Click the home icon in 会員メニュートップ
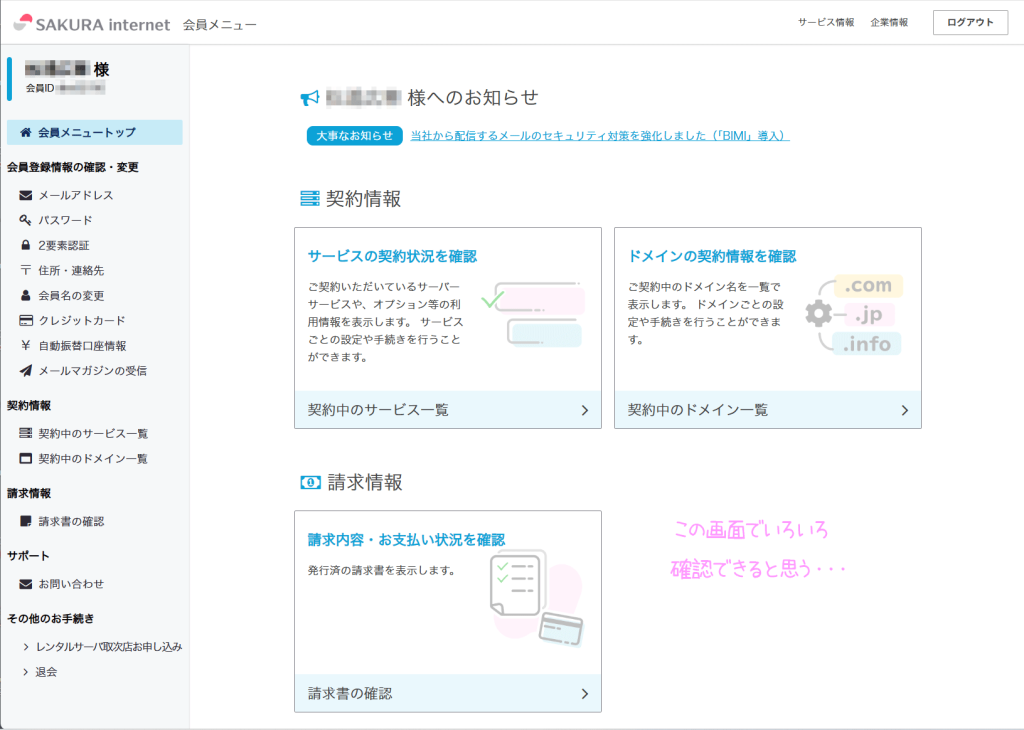 click(x=26, y=132)
